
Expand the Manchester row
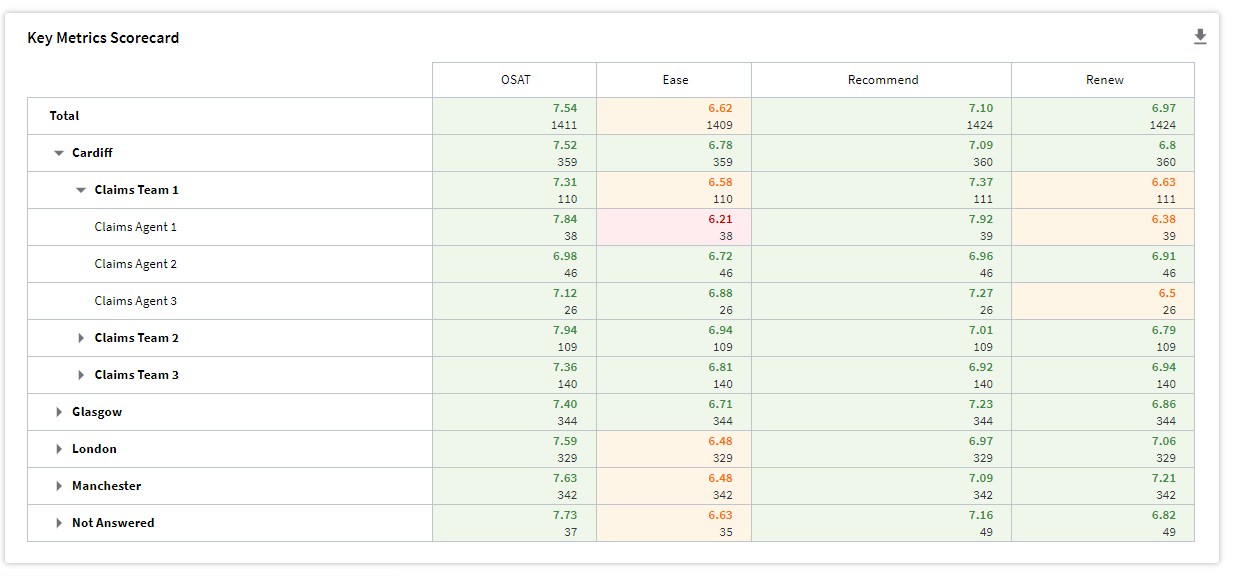click(59, 486)
